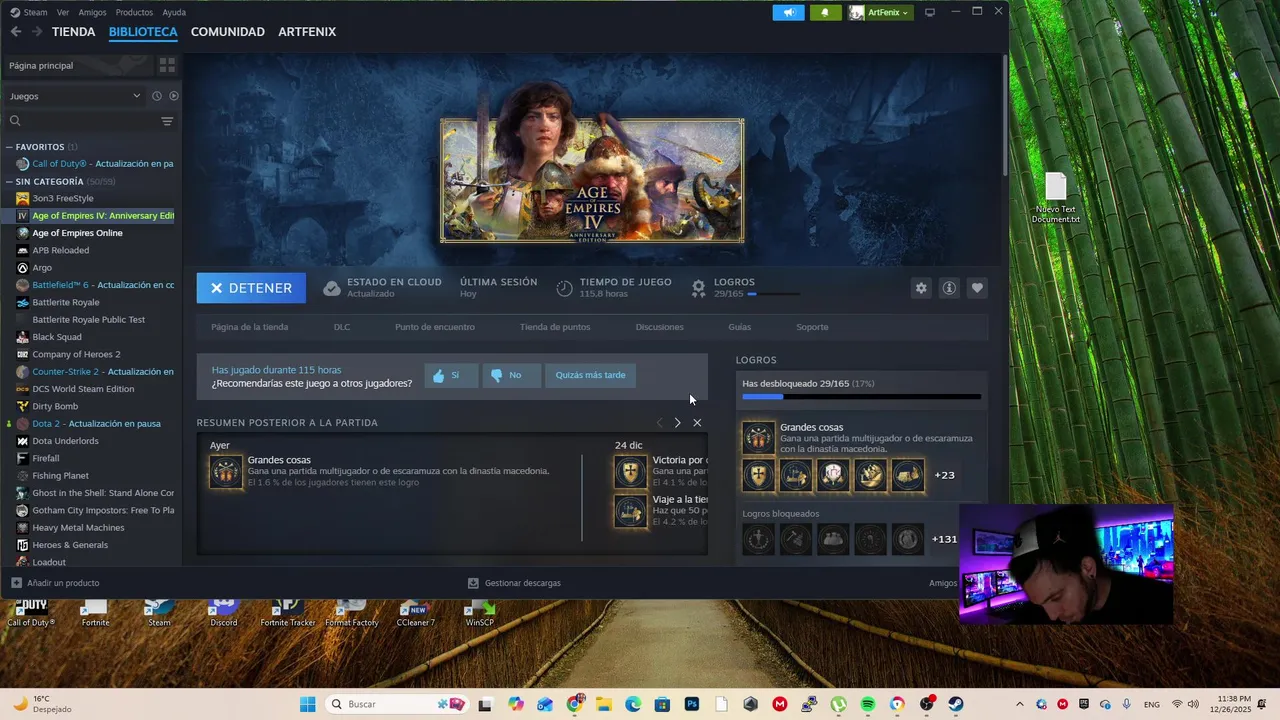Click thumbs-up Sí recommendation button
The height and width of the screenshot is (720, 1280).
click(x=451, y=375)
